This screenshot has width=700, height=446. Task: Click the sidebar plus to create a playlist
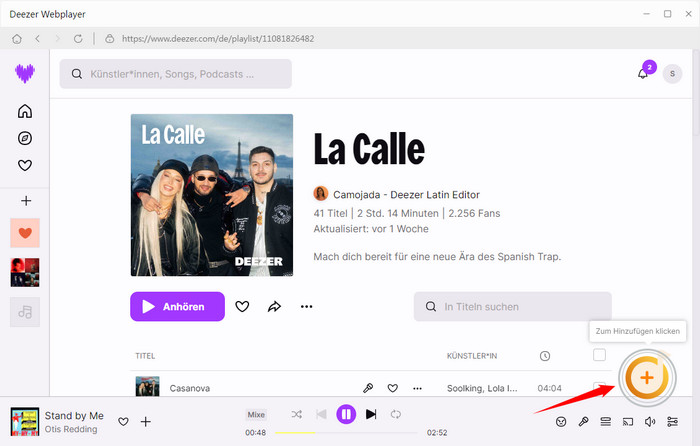point(26,200)
